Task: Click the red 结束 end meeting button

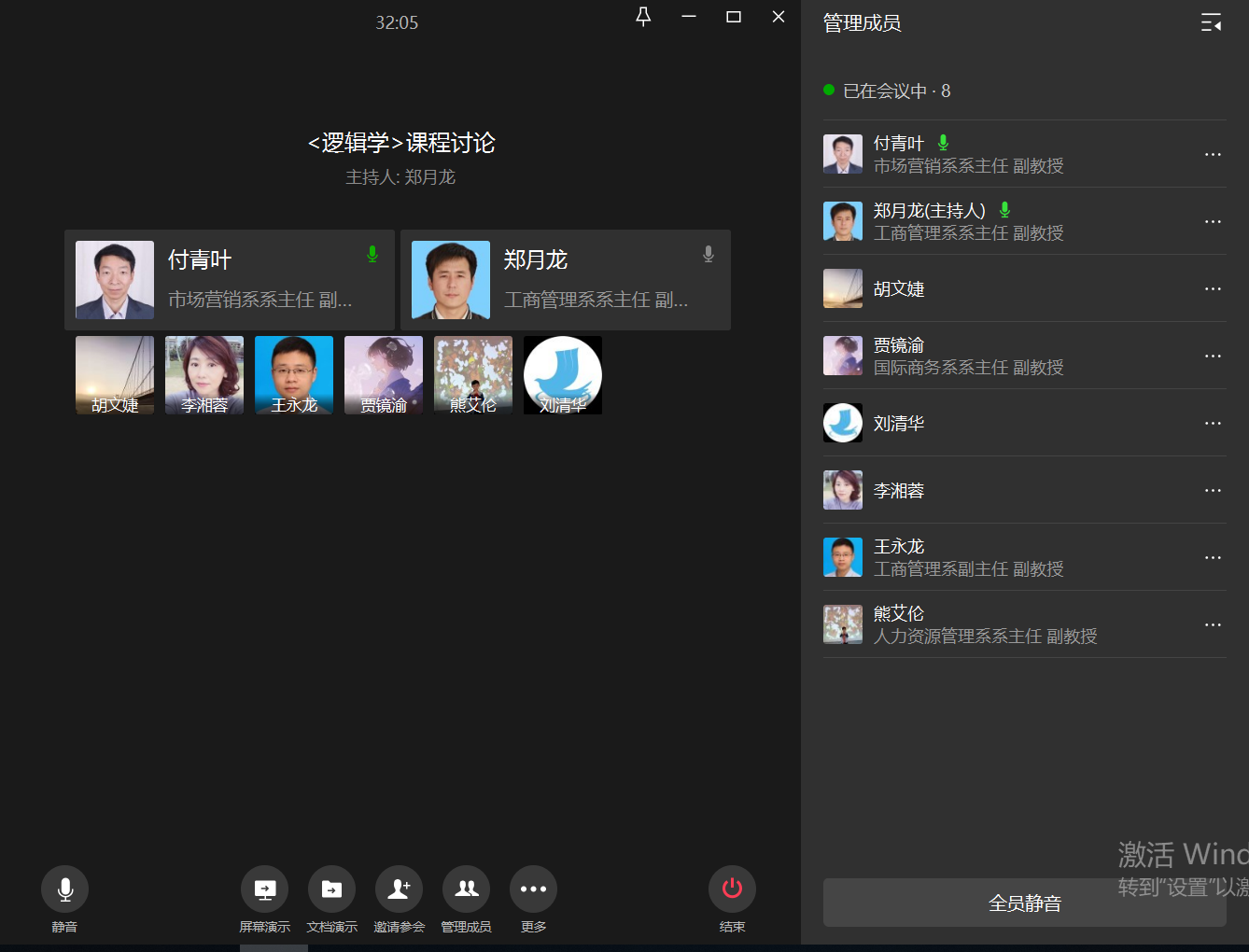Action: click(x=732, y=889)
